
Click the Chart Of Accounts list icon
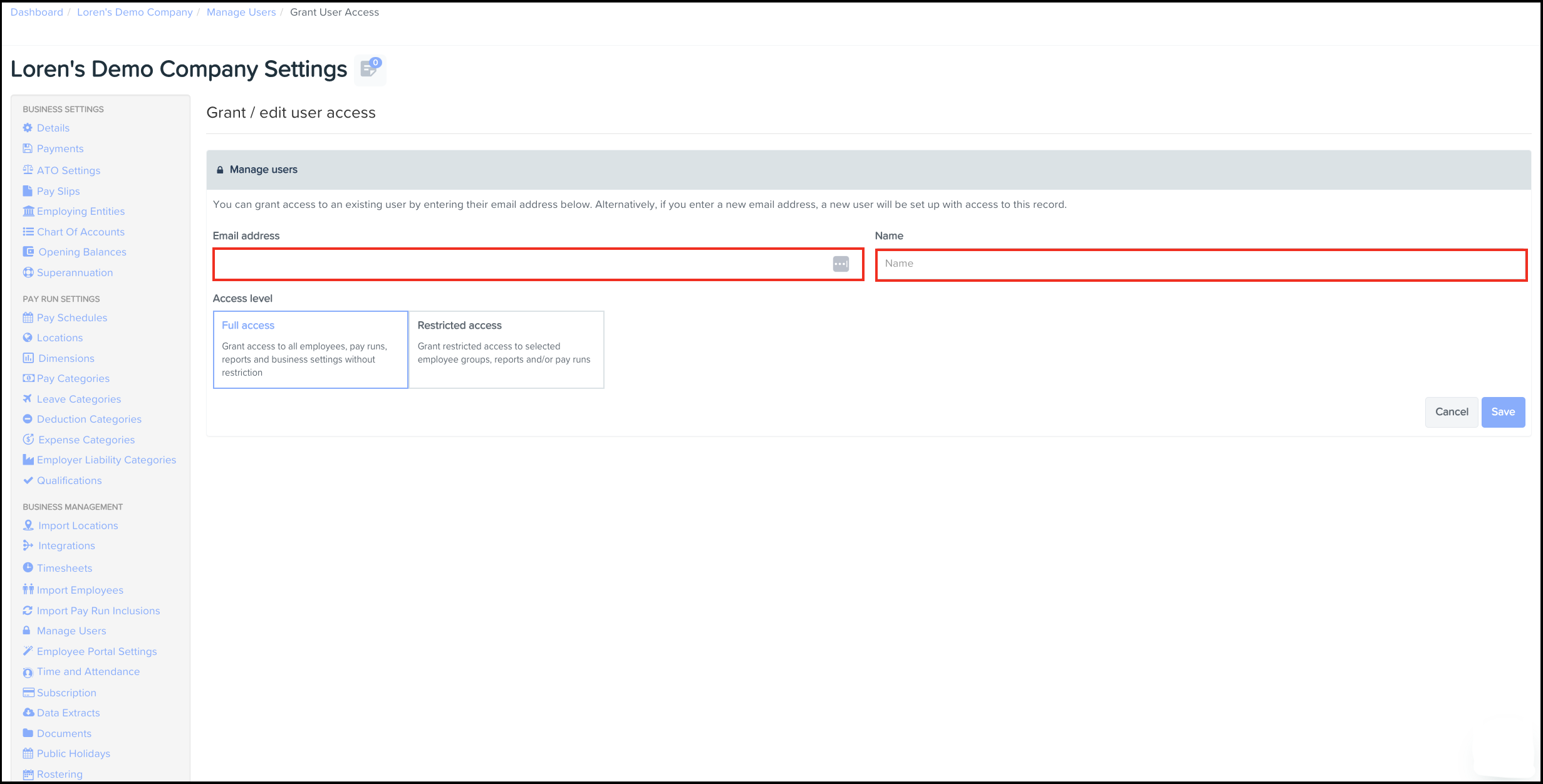(x=28, y=232)
